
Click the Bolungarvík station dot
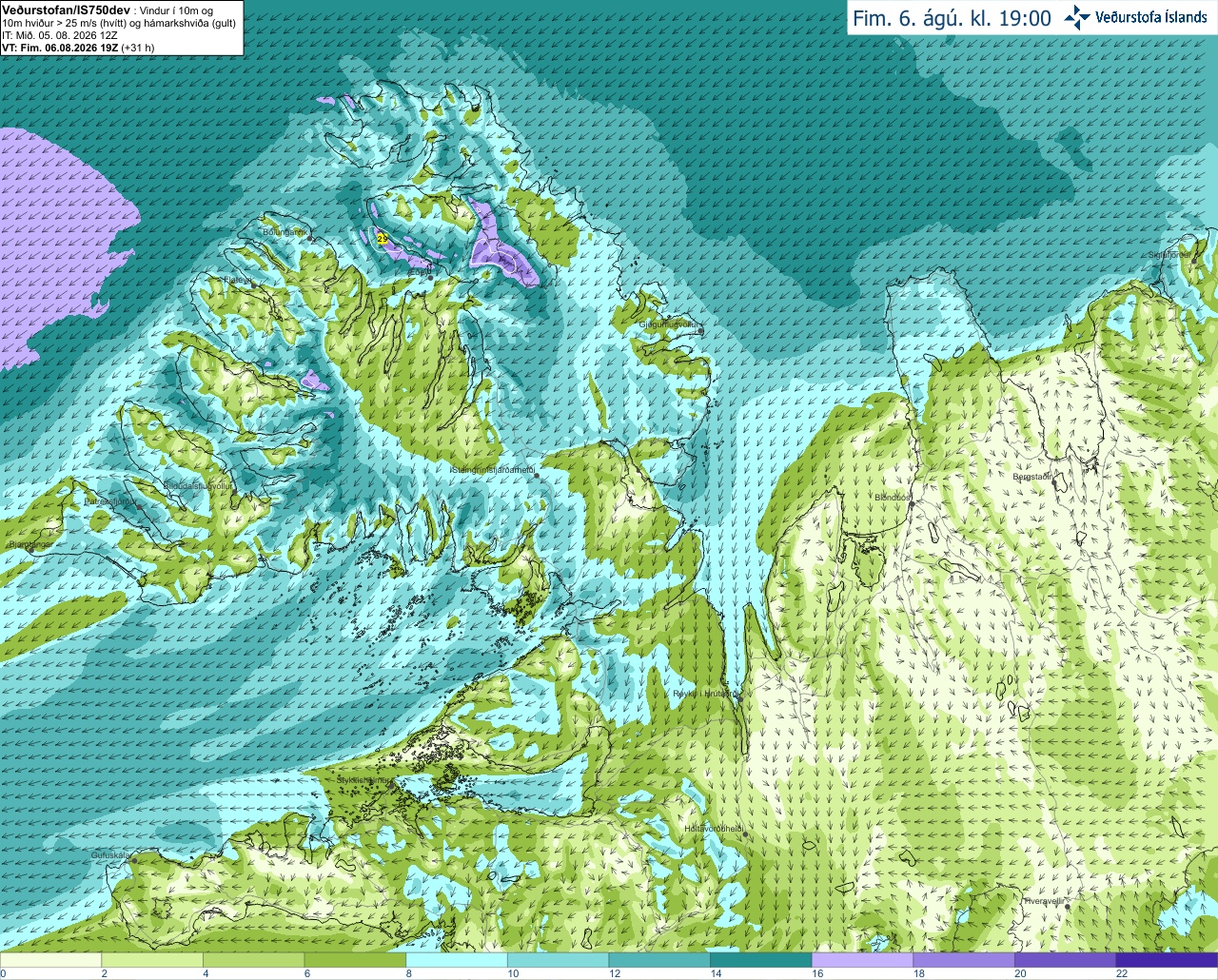[311, 238]
